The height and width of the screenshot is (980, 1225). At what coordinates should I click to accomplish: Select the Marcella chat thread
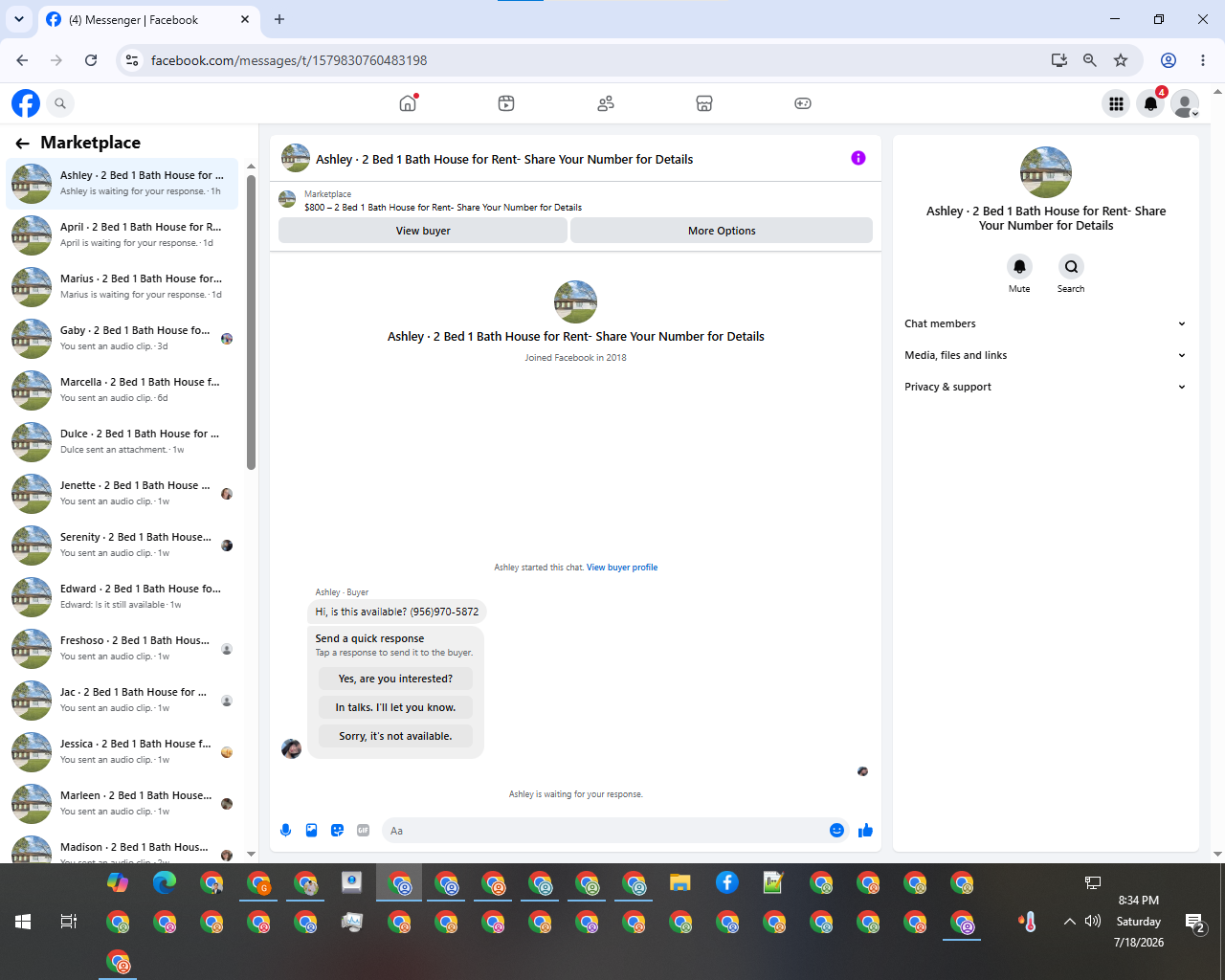[122, 390]
